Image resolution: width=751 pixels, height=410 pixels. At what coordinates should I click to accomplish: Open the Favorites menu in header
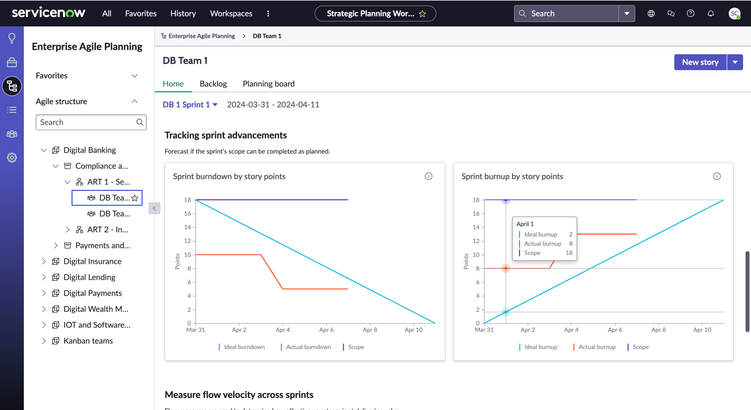(x=141, y=13)
